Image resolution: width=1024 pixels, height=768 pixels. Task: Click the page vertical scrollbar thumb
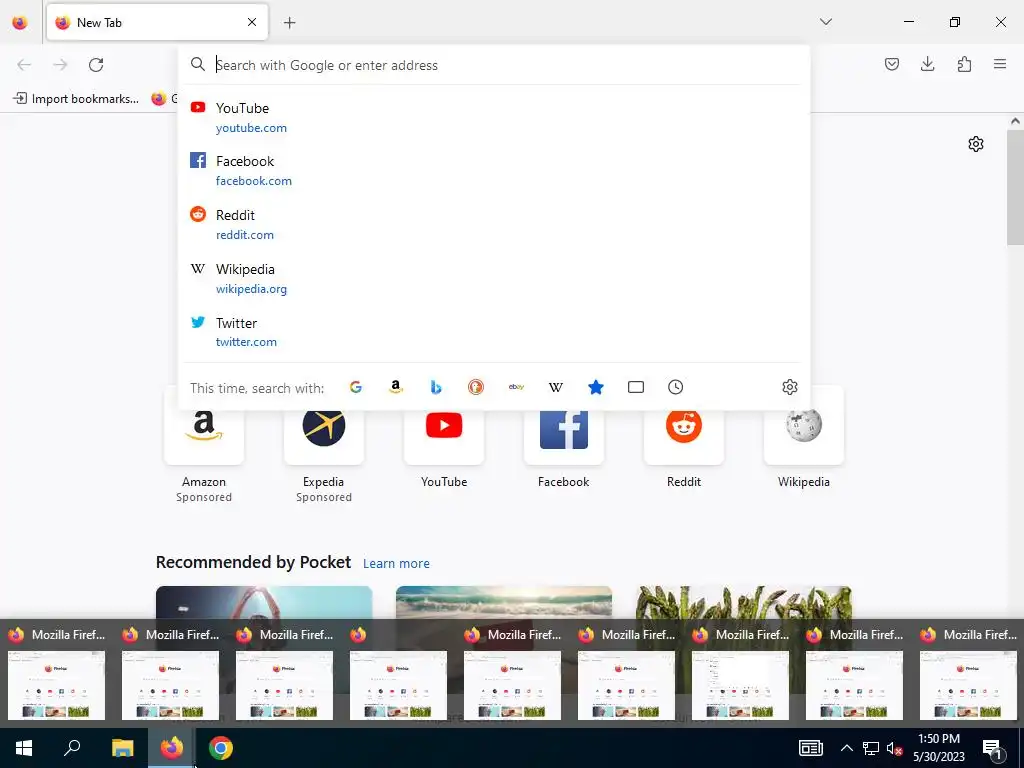(x=1015, y=187)
